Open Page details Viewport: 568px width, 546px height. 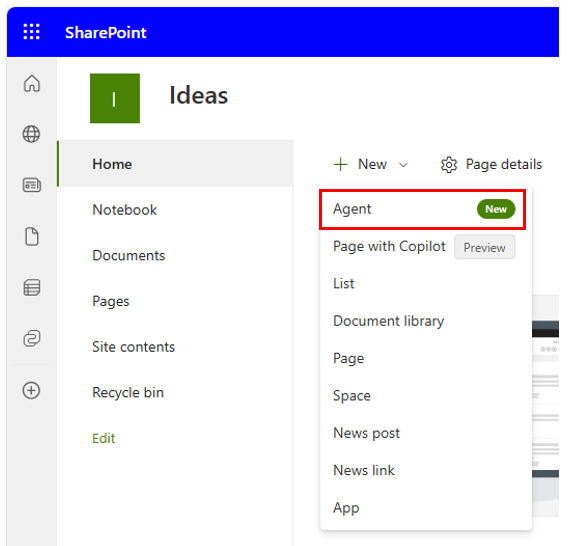point(492,164)
